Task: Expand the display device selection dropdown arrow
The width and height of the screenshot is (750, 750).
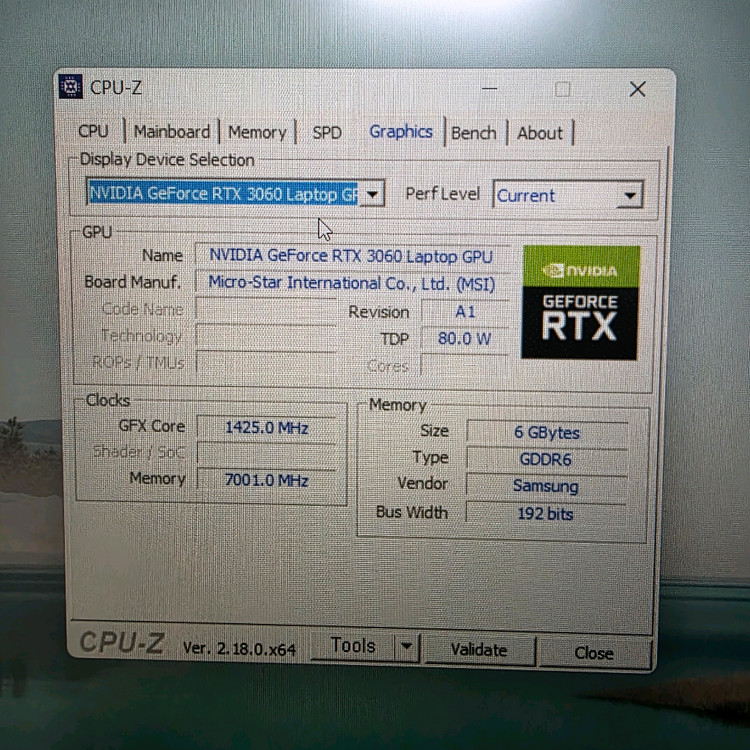Action: 372,194
